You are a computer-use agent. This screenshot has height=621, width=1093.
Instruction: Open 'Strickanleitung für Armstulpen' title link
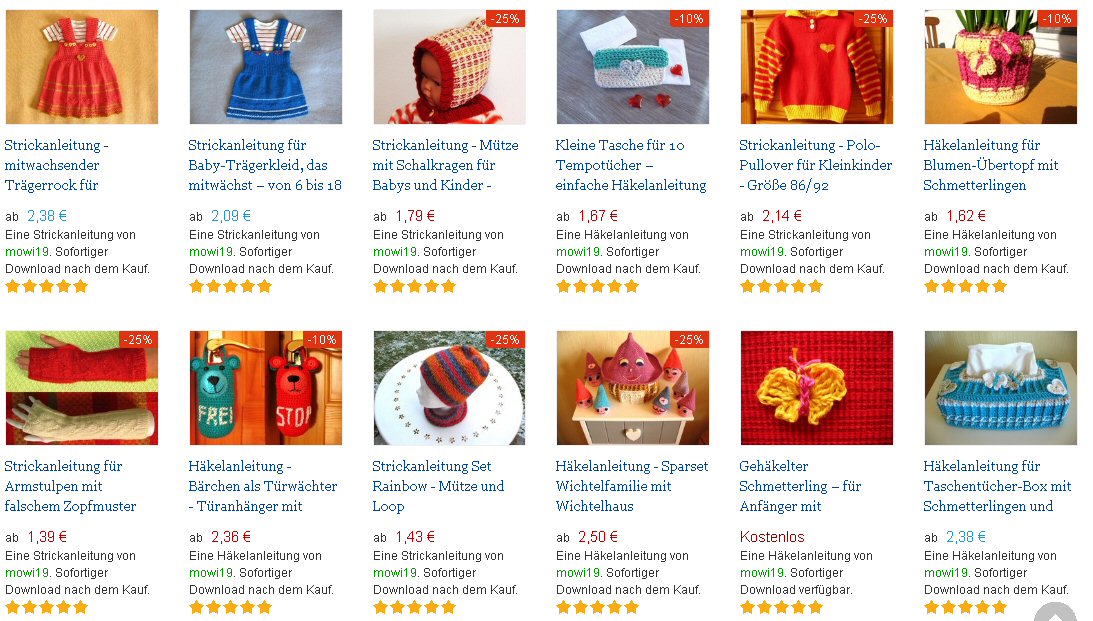[x=70, y=486]
